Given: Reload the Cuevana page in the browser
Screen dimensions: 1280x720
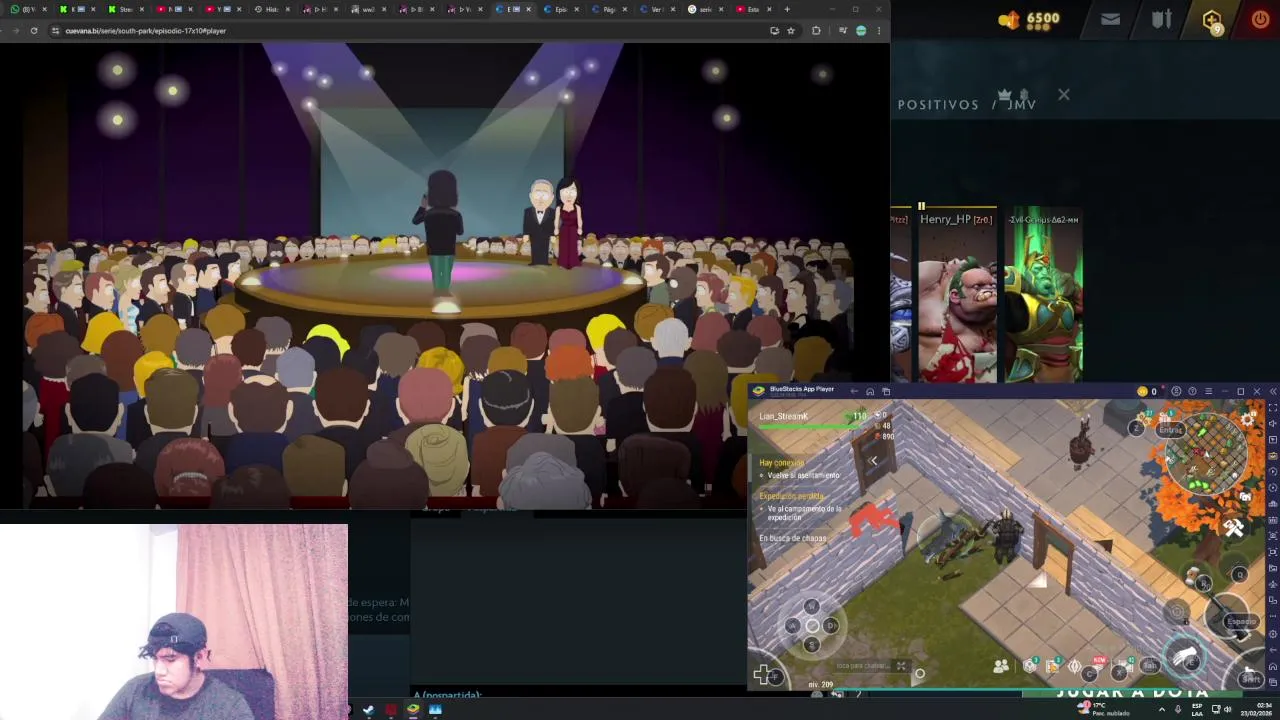Looking at the screenshot, I should coord(34,31).
